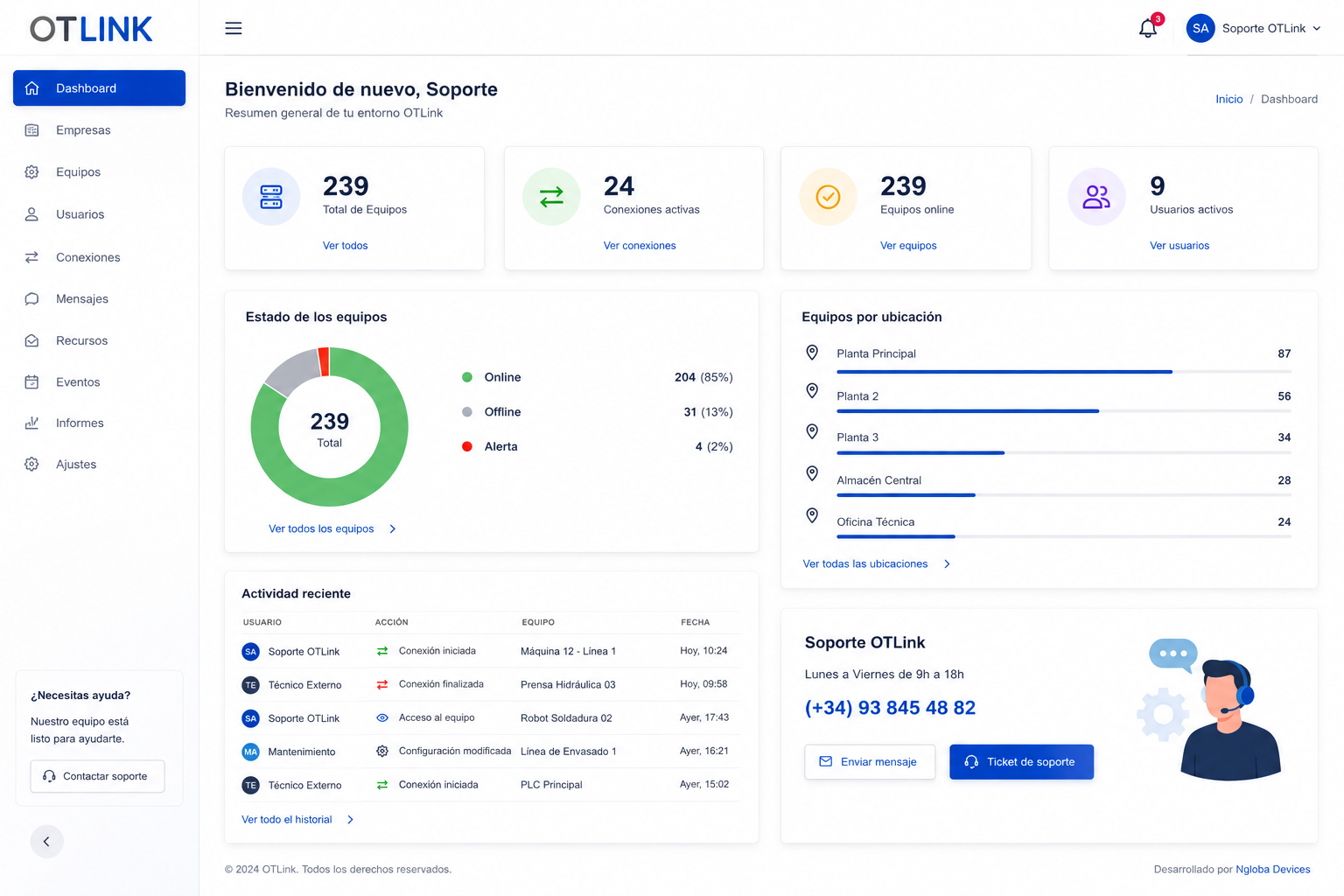Image resolution: width=1344 pixels, height=896 pixels.
Task: Click the Ticket de soporte button
Action: point(1021,762)
